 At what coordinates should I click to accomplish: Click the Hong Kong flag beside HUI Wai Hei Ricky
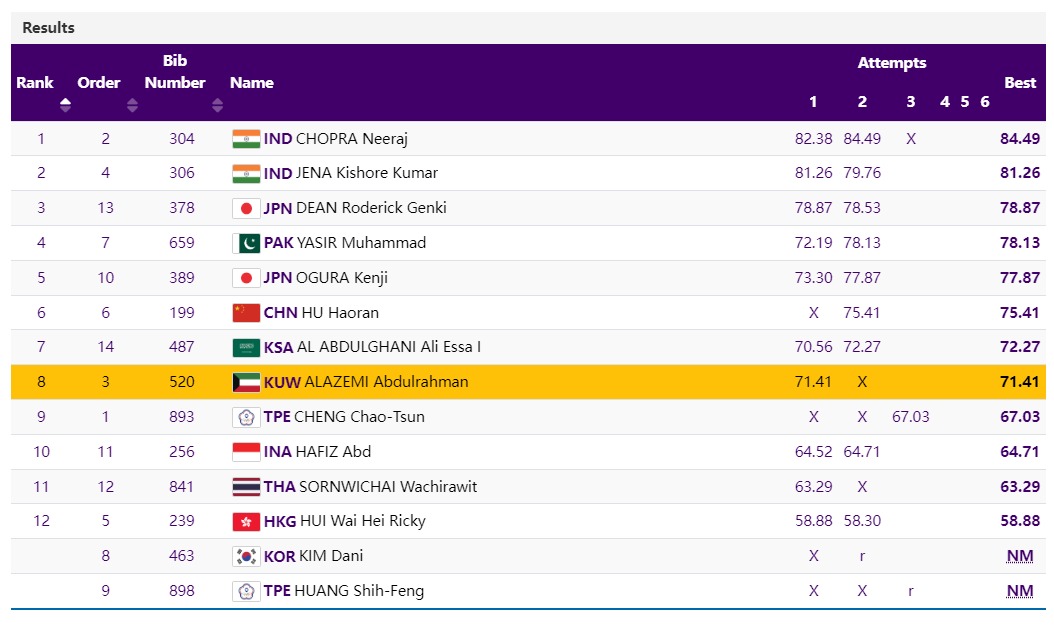point(246,521)
